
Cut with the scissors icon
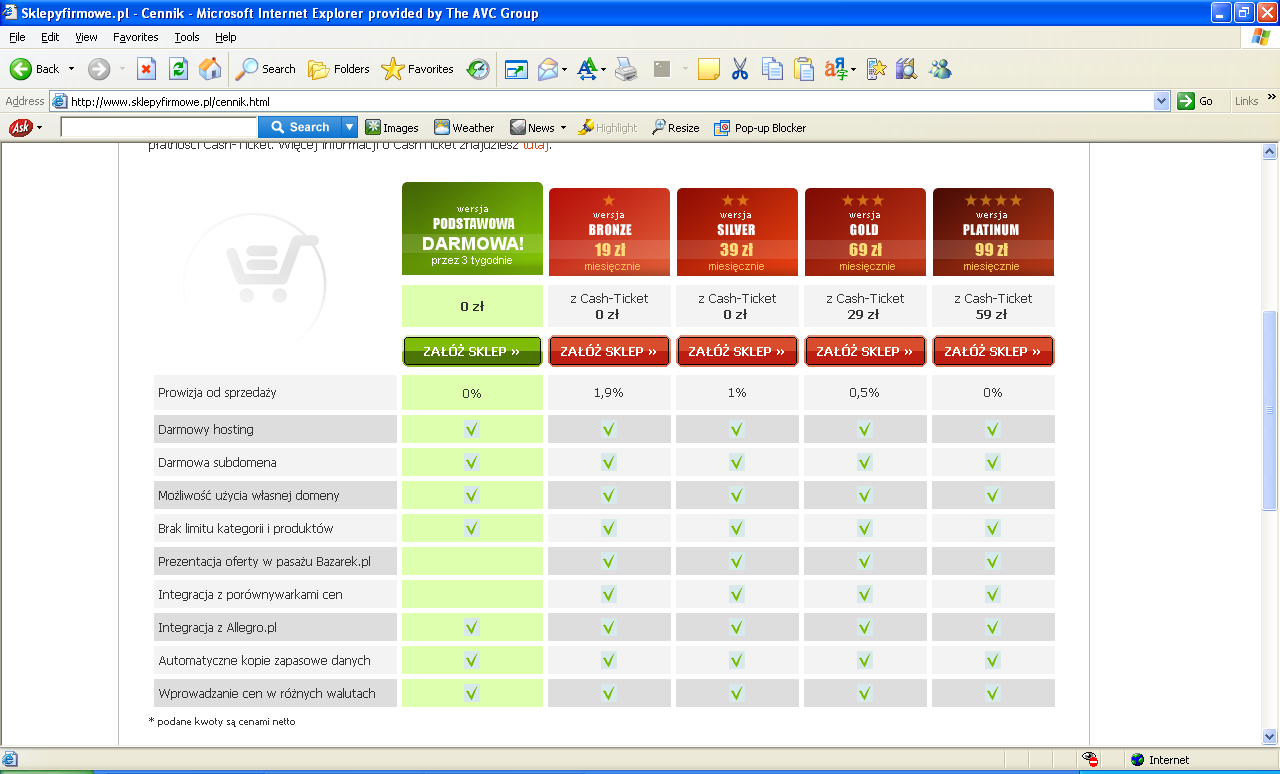pyautogui.click(x=740, y=69)
